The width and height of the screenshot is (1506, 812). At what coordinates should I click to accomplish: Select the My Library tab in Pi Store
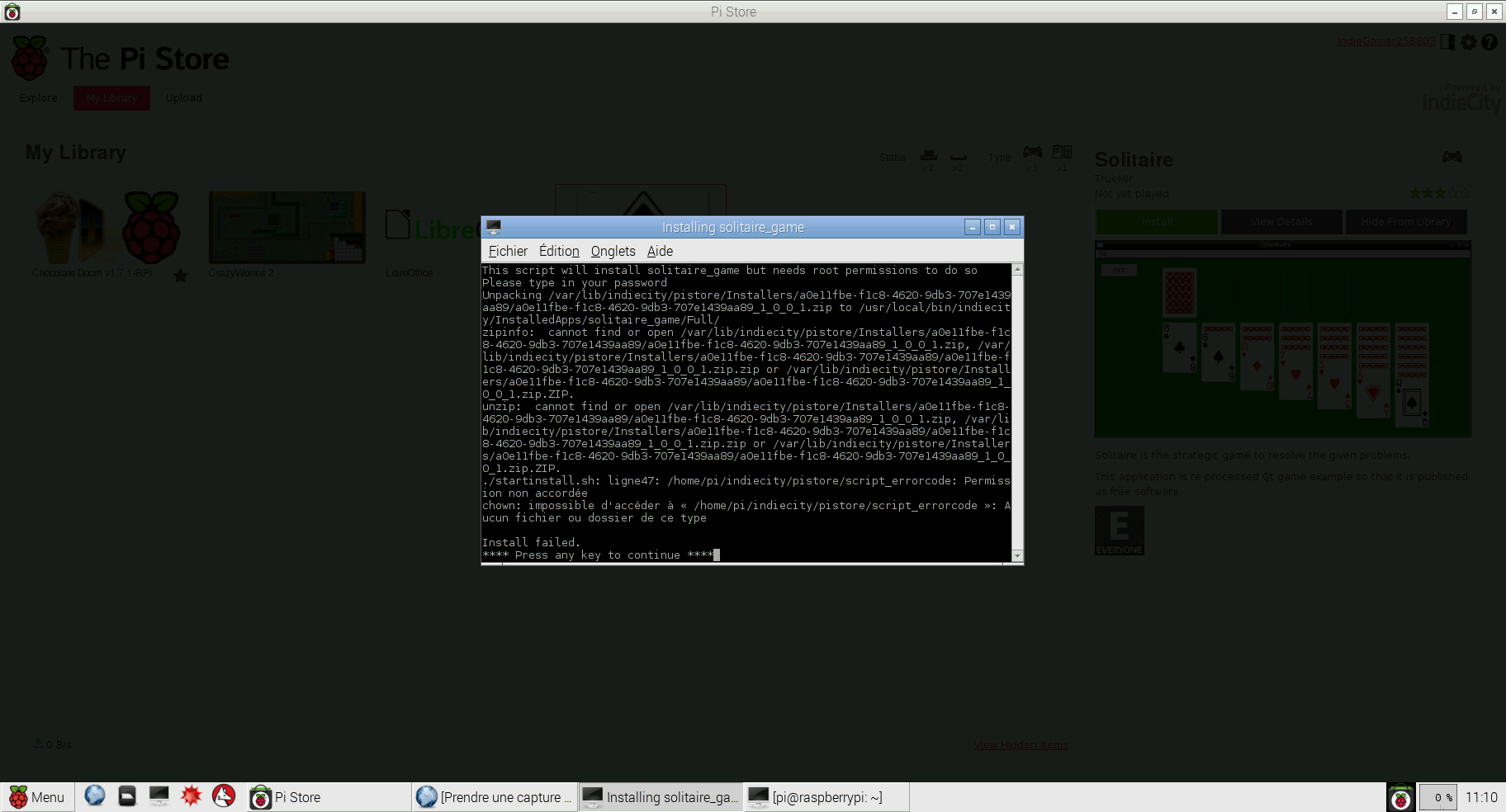111,97
